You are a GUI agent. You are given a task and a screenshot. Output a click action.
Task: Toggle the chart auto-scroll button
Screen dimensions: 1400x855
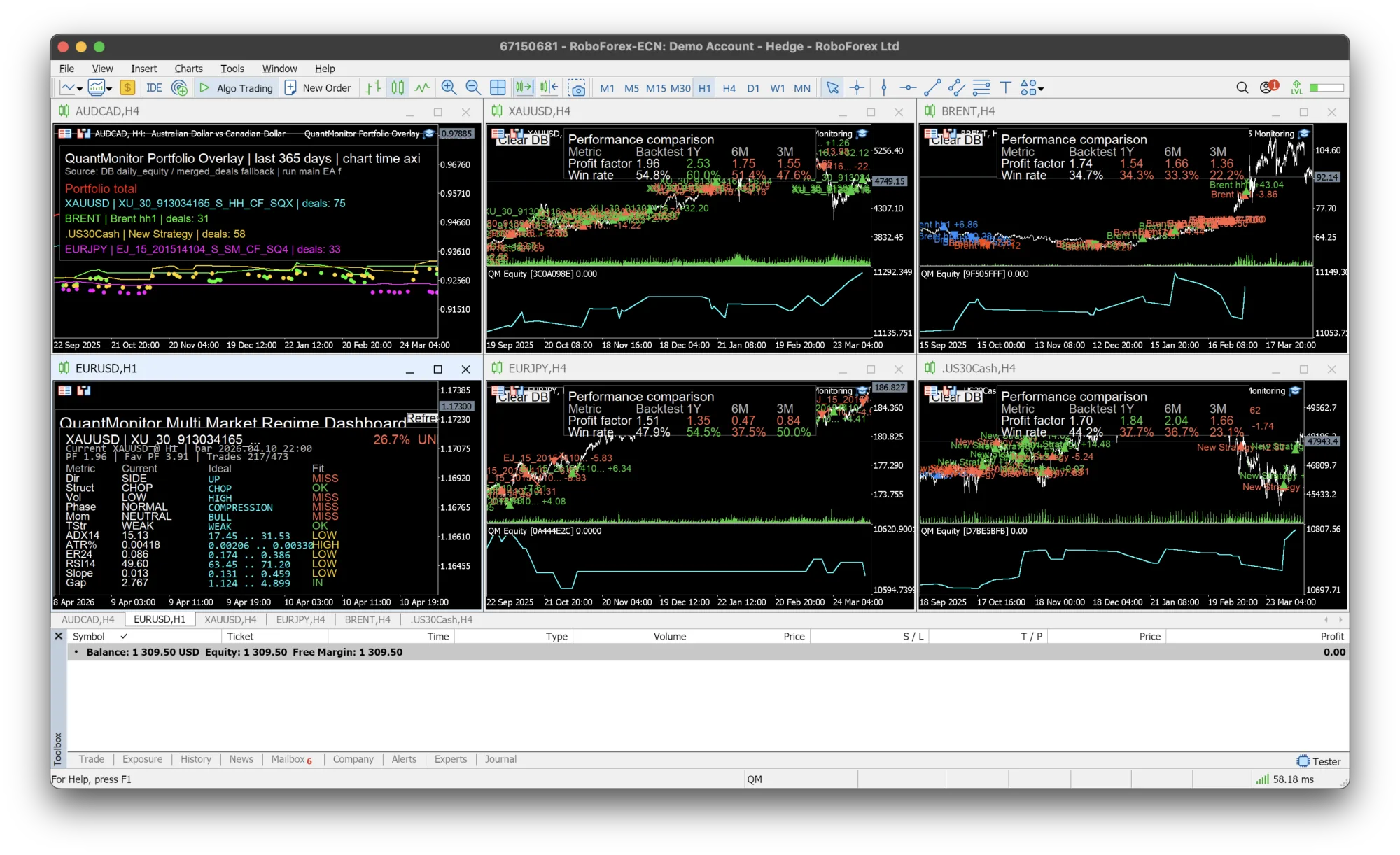[524, 87]
